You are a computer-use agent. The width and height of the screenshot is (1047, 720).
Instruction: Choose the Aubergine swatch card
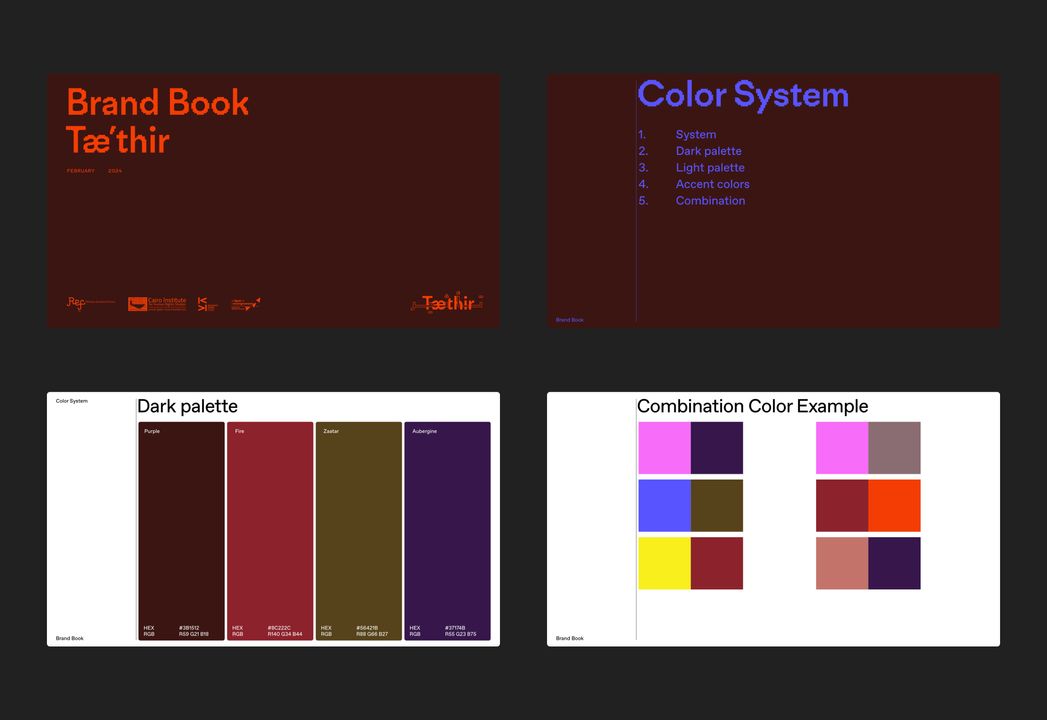coord(447,530)
